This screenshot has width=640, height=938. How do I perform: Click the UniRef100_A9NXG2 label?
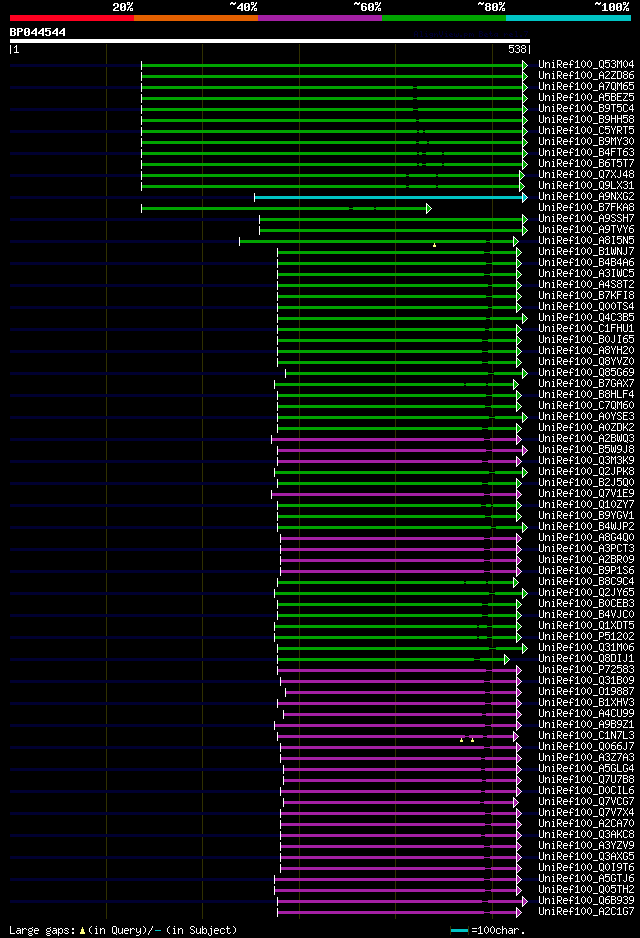[x=586, y=196]
